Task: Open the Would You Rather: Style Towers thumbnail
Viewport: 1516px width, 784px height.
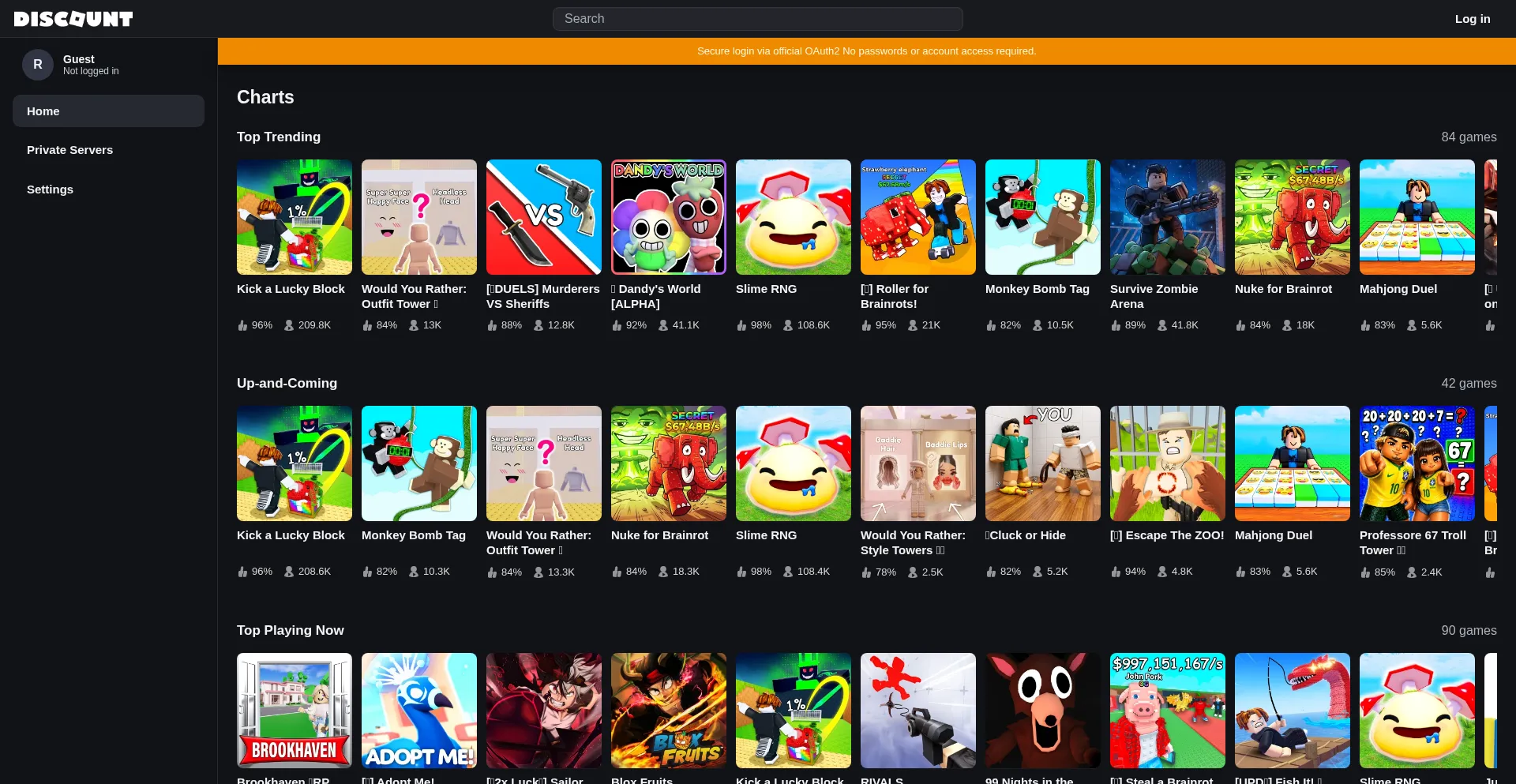Action: point(918,463)
